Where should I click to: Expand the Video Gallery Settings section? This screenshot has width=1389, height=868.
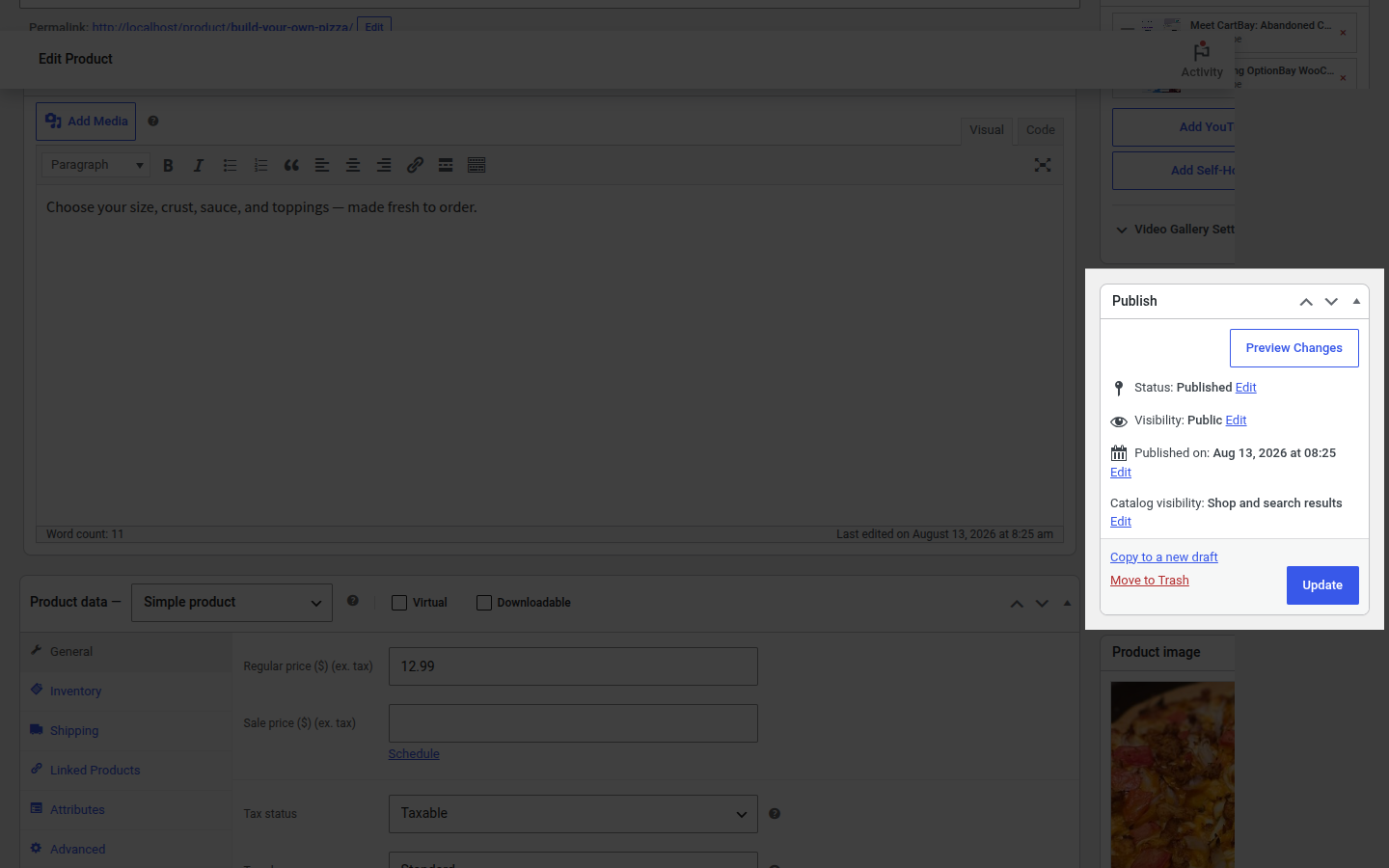pos(1176,230)
